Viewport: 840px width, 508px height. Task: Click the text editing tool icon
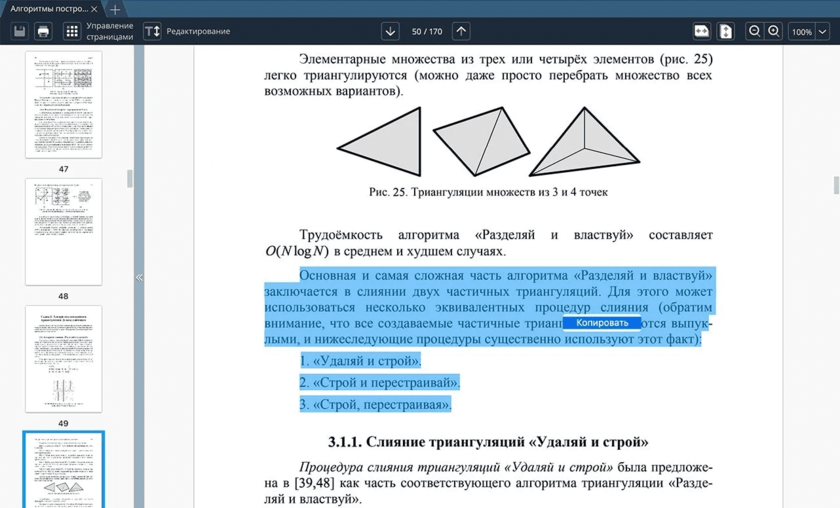[x=152, y=31]
